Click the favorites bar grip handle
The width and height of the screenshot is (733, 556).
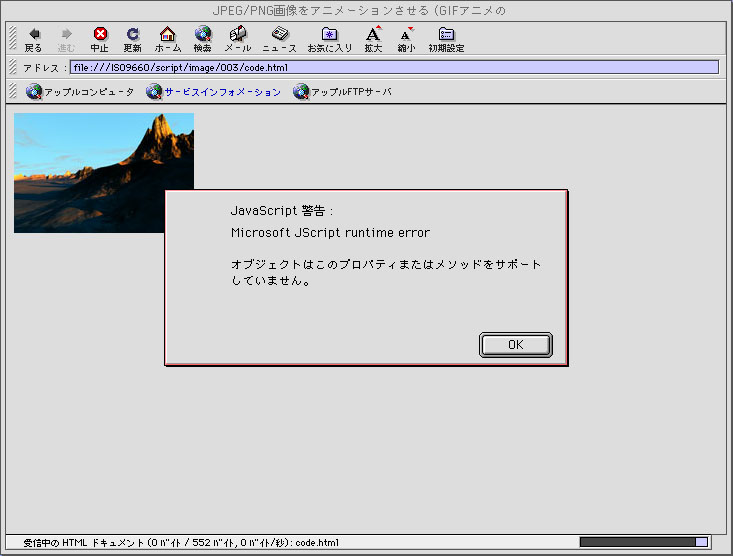(13, 91)
